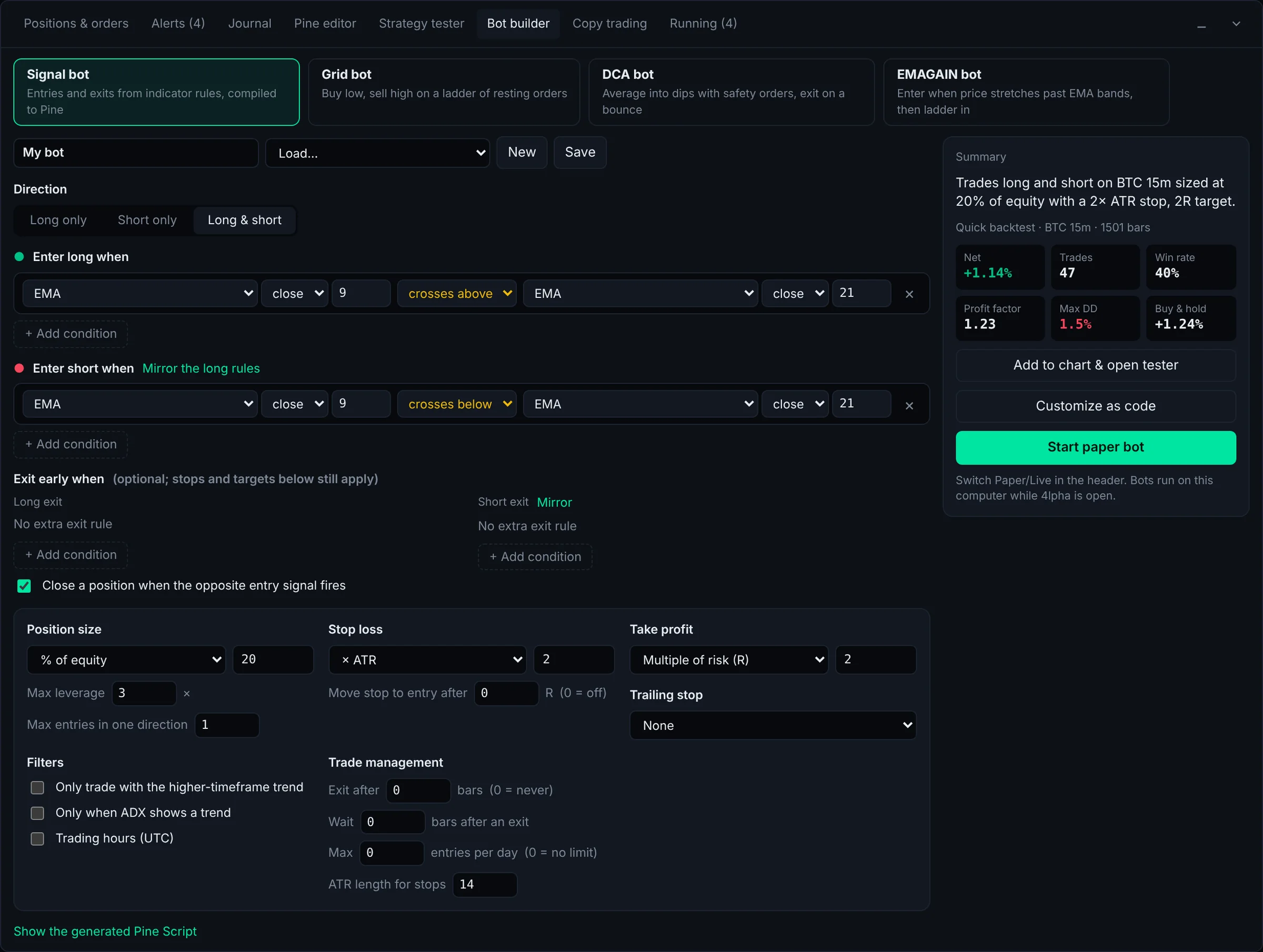Toggle close position on opposite signal checkbox
The width and height of the screenshot is (1263, 952).
tap(24, 586)
